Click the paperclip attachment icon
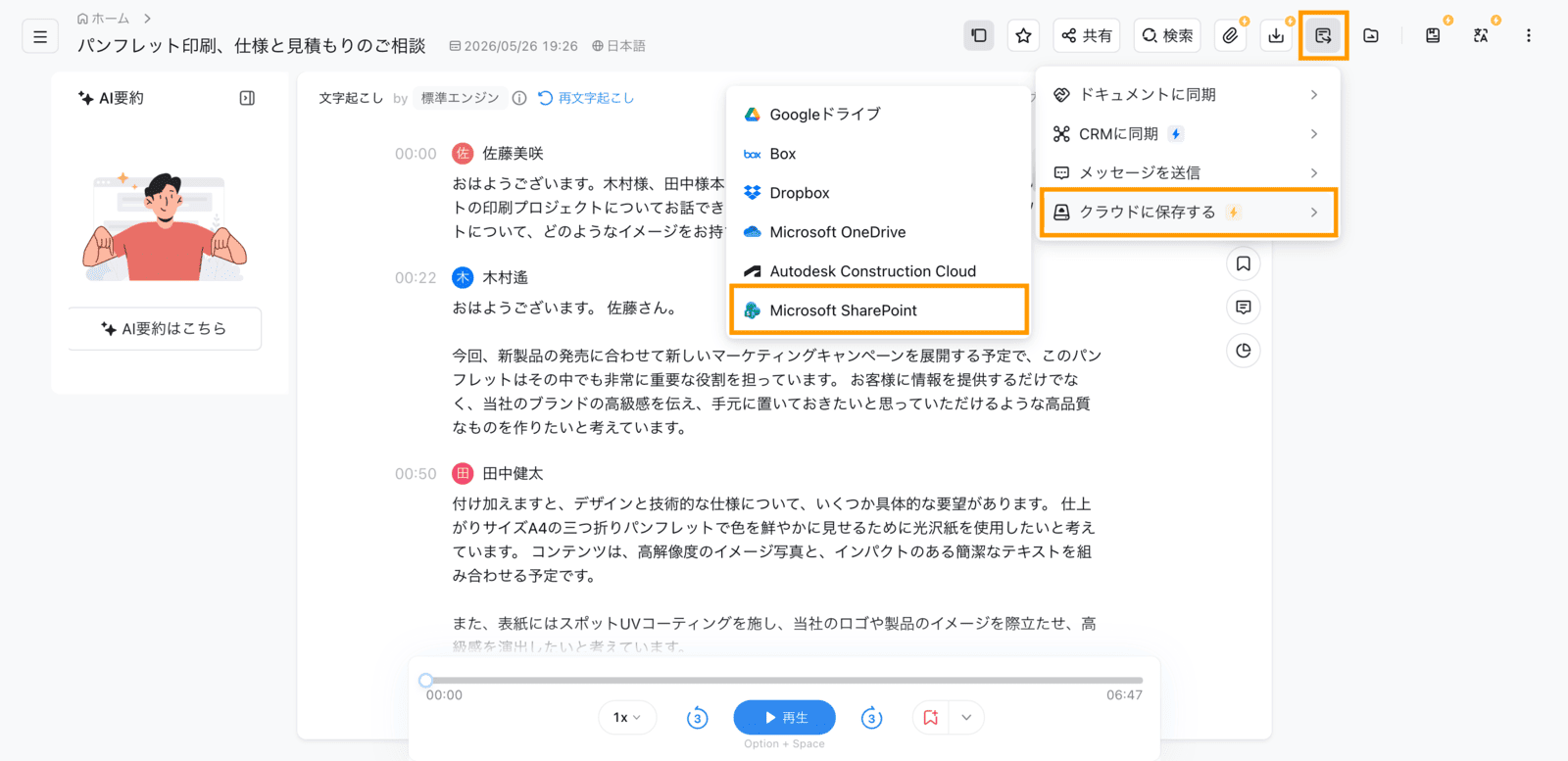Screen dimensions: 1568x761 tap(1230, 36)
